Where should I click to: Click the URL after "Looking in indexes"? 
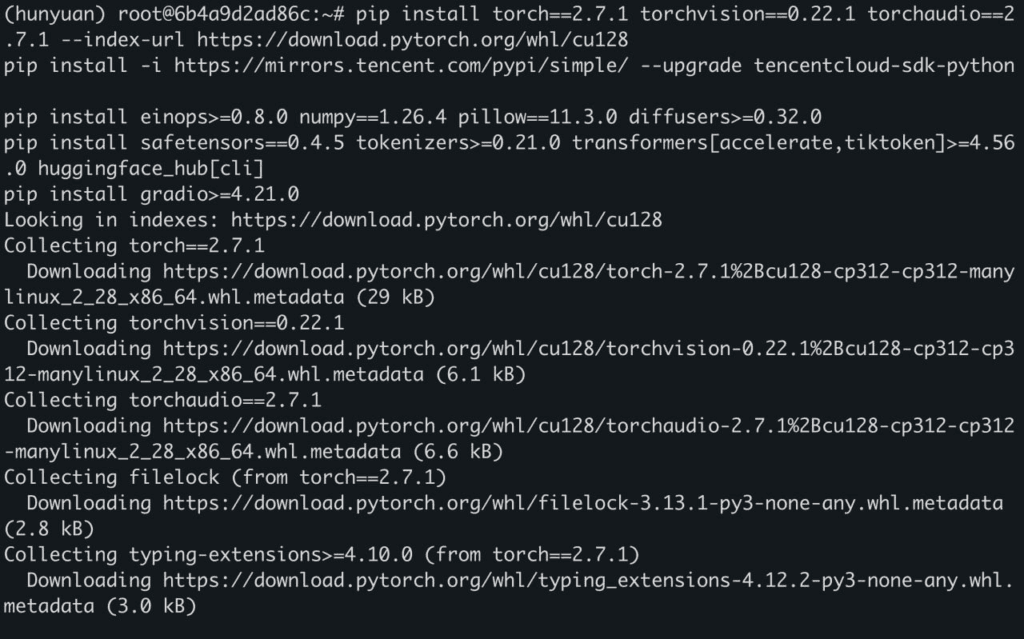click(x=446, y=219)
